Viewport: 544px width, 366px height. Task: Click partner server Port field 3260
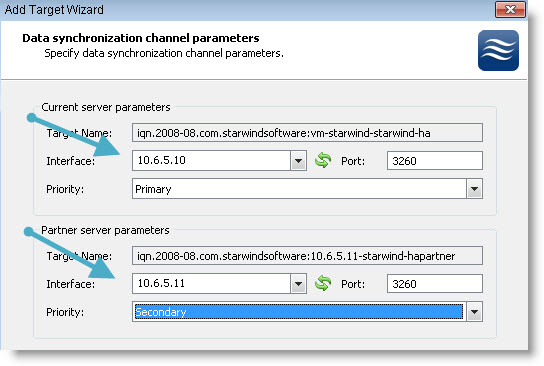click(435, 283)
